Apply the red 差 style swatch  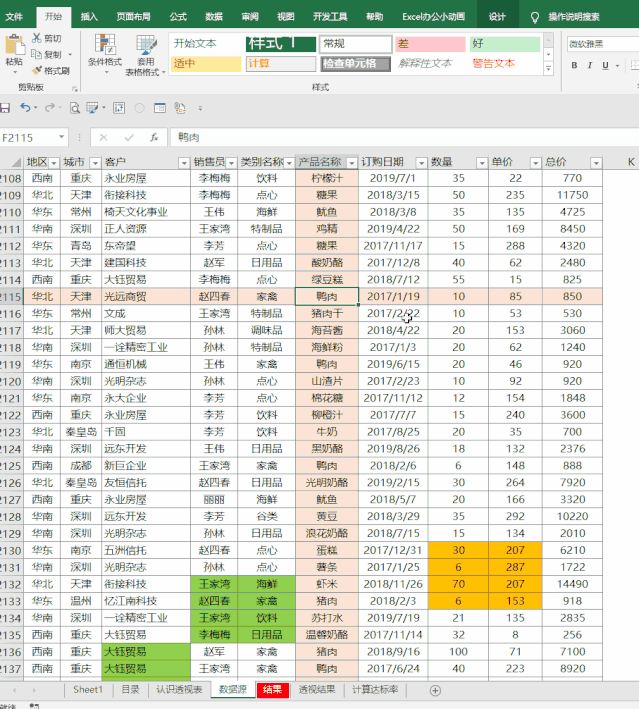430,44
